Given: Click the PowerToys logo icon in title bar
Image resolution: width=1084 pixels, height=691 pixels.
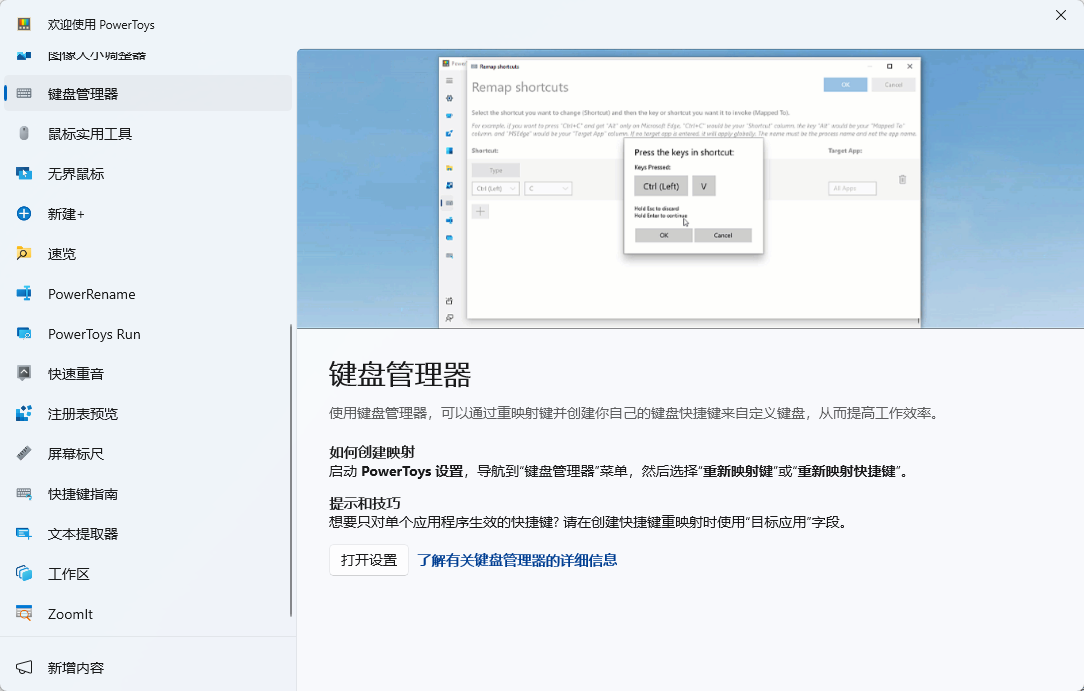Looking at the screenshot, I should [x=24, y=24].
